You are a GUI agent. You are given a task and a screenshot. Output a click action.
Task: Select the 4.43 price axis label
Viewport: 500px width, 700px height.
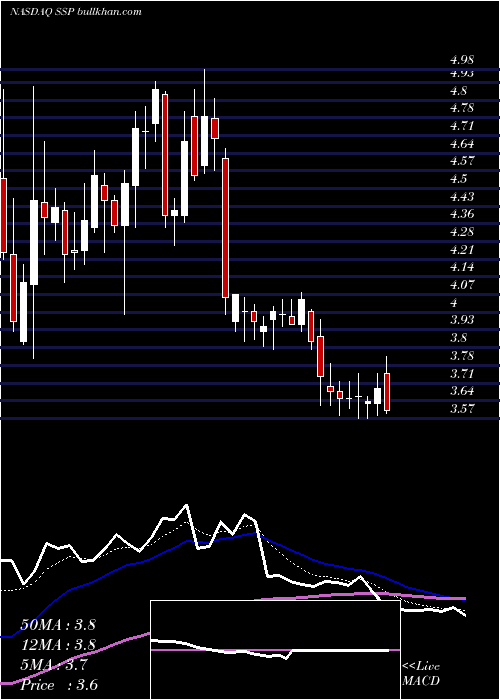(x=462, y=196)
